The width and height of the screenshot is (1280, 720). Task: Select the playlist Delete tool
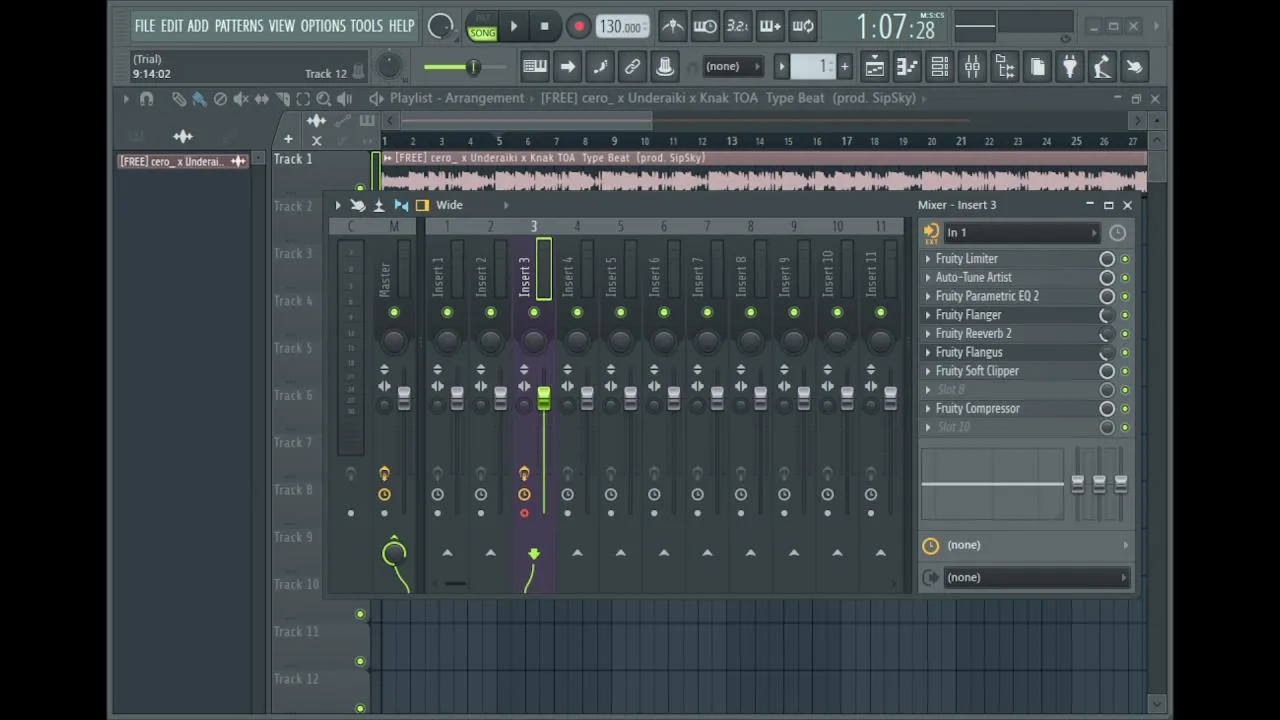point(220,99)
